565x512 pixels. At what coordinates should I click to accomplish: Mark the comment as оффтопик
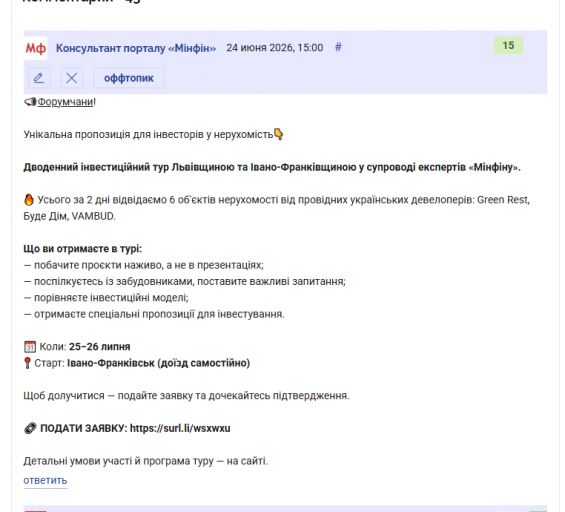[x=129, y=78]
